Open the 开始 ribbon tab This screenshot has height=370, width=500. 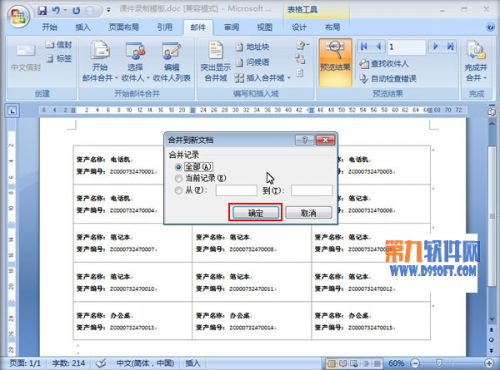pyautogui.click(x=50, y=27)
